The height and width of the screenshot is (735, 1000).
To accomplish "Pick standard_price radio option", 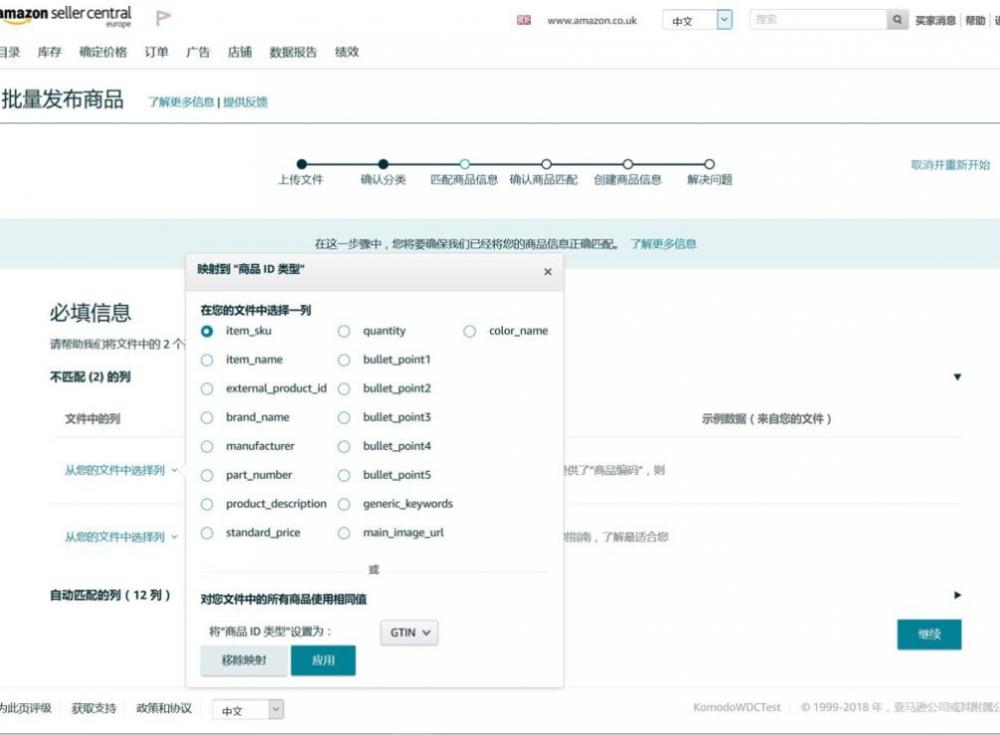I will [x=207, y=533].
